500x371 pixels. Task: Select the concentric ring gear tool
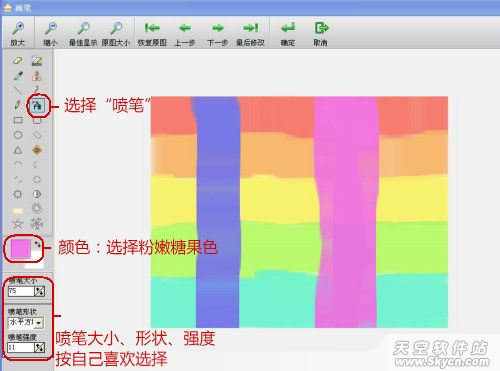tap(37, 209)
